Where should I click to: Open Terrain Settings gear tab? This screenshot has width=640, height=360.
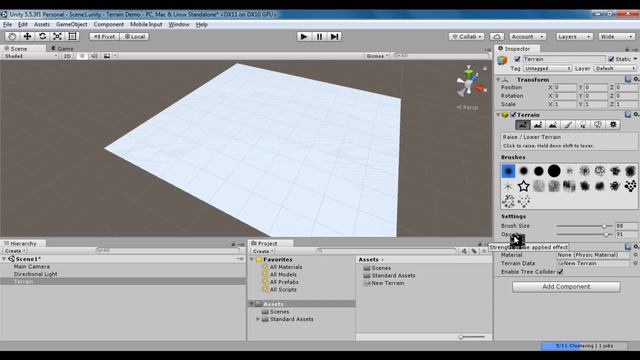613,125
